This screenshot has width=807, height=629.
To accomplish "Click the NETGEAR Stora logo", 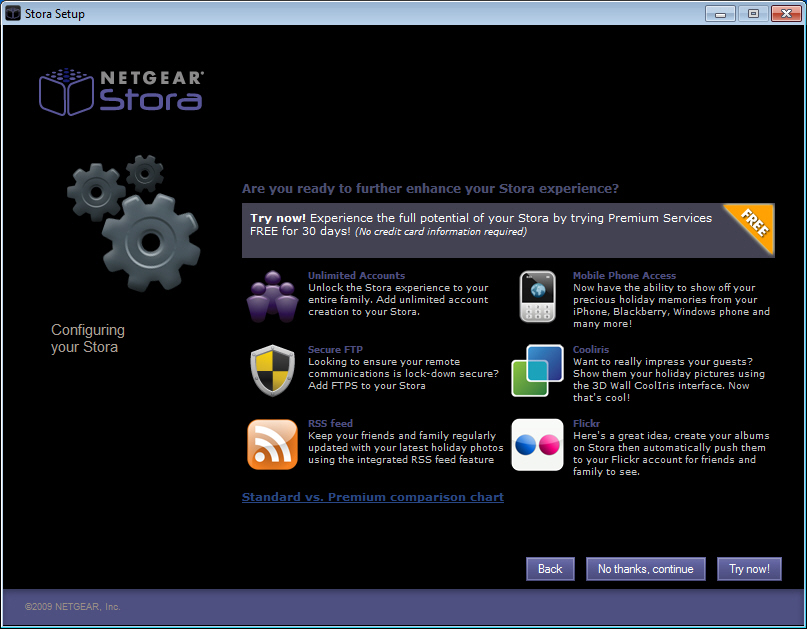I will click(121, 91).
